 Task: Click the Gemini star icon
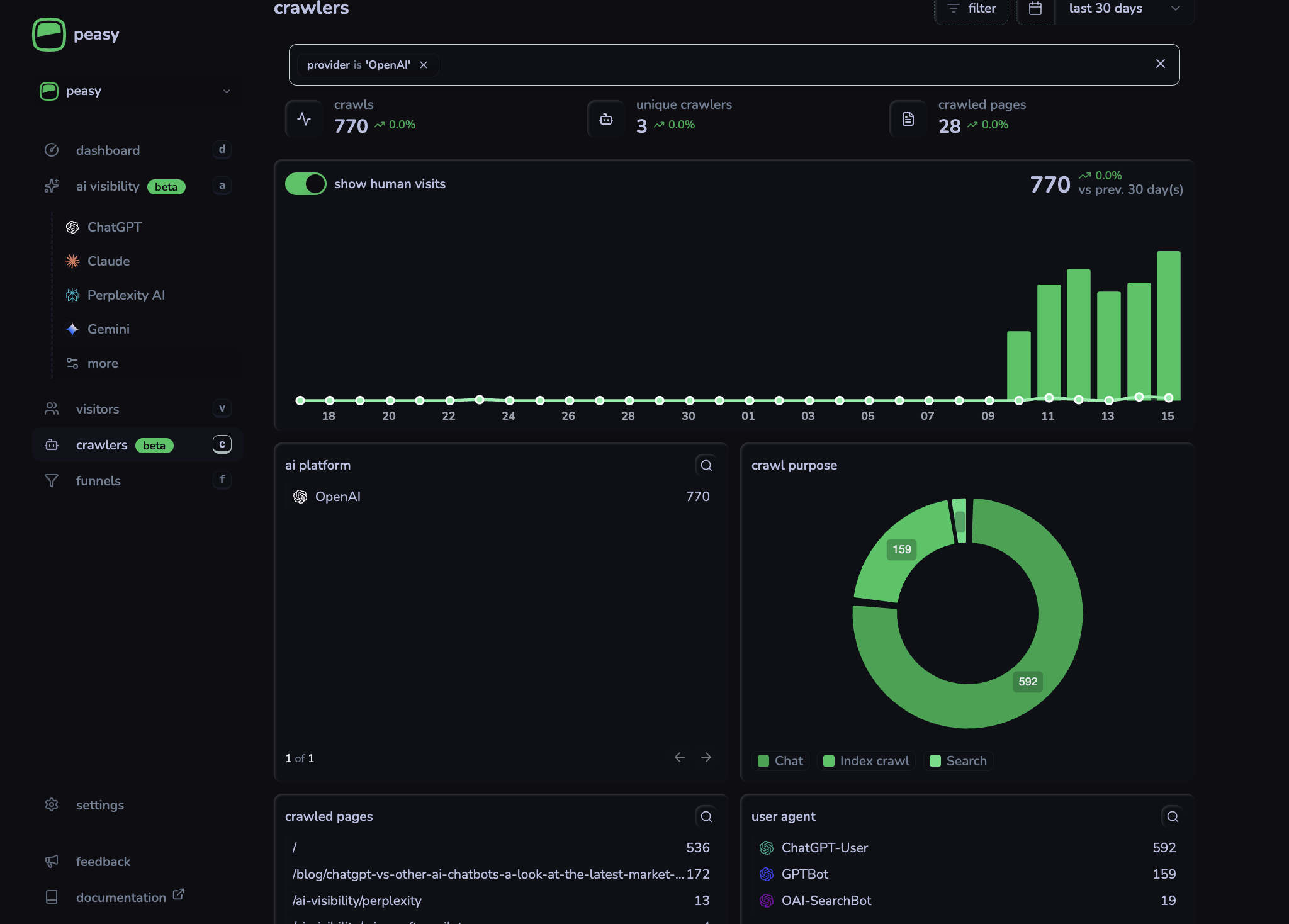[72, 329]
